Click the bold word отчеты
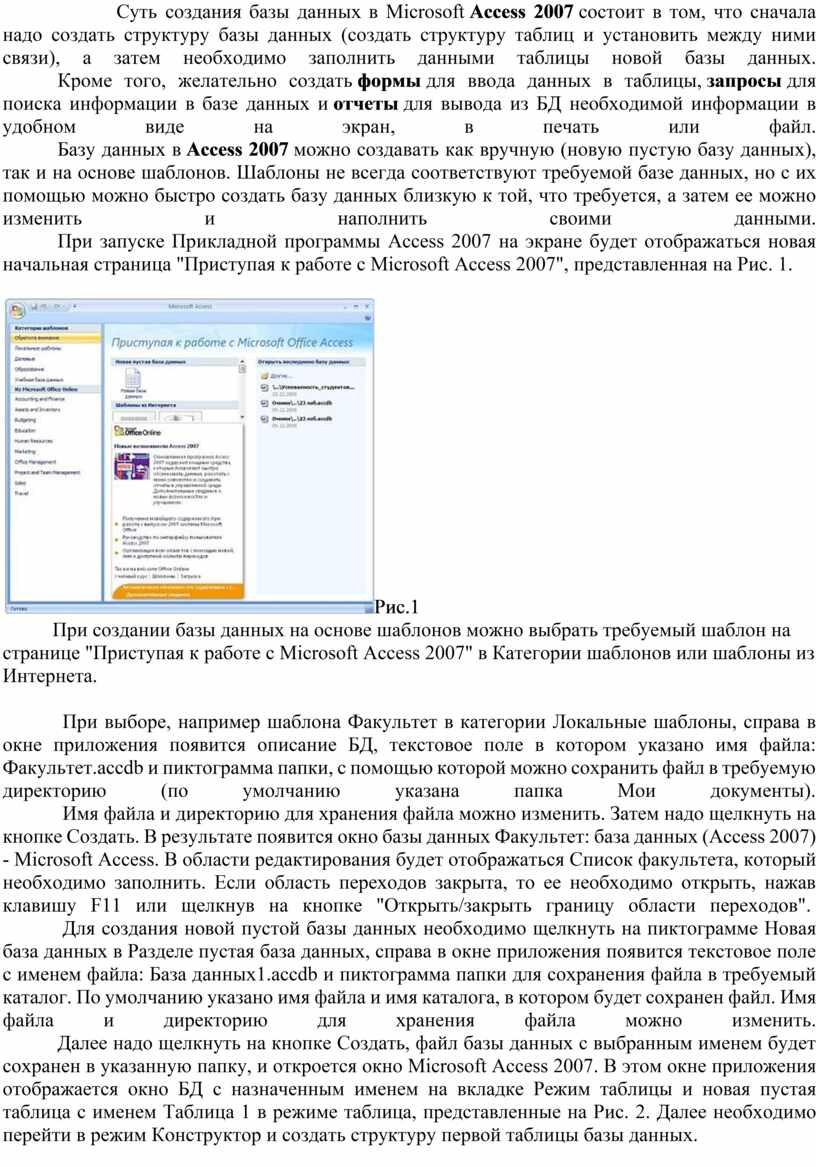 tap(365, 104)
